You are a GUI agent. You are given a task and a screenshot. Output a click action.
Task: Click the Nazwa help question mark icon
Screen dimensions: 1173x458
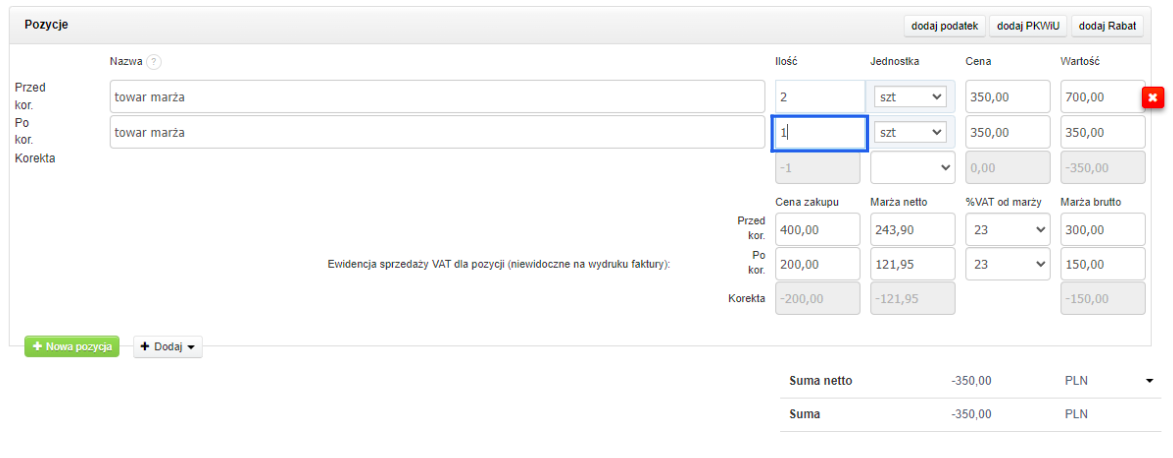pos(154,62)
